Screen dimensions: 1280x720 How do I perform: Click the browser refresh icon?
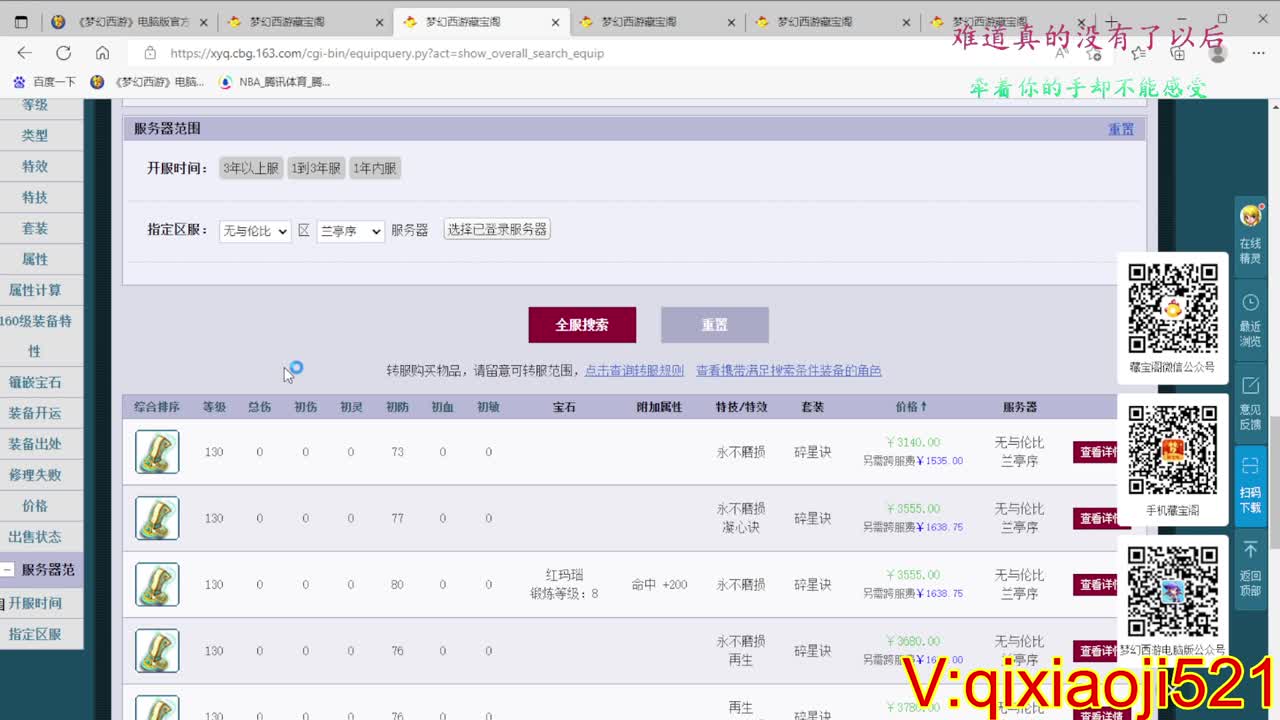[63, 53]
